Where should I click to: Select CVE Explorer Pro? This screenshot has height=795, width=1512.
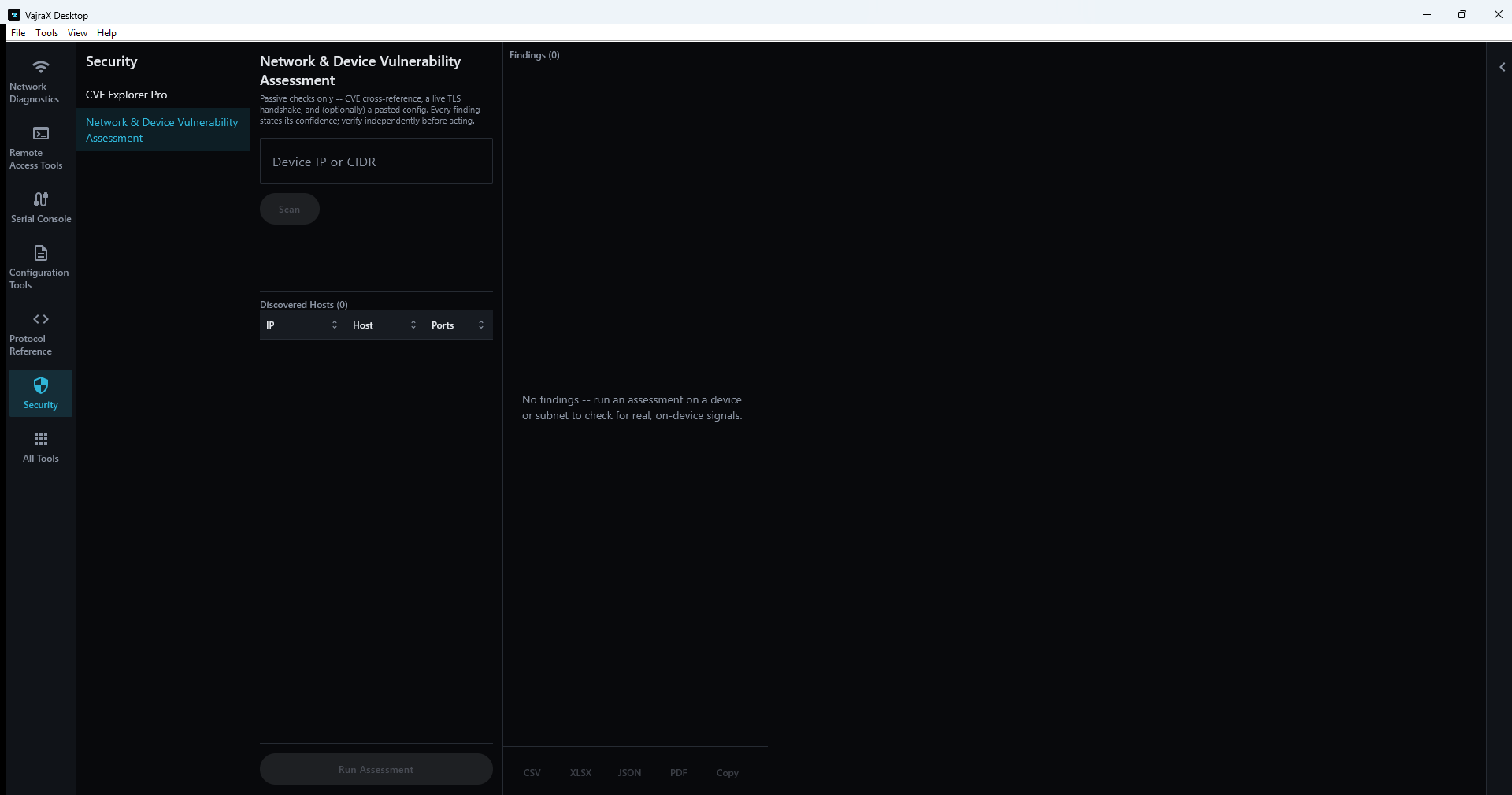(x=163, y=95)
